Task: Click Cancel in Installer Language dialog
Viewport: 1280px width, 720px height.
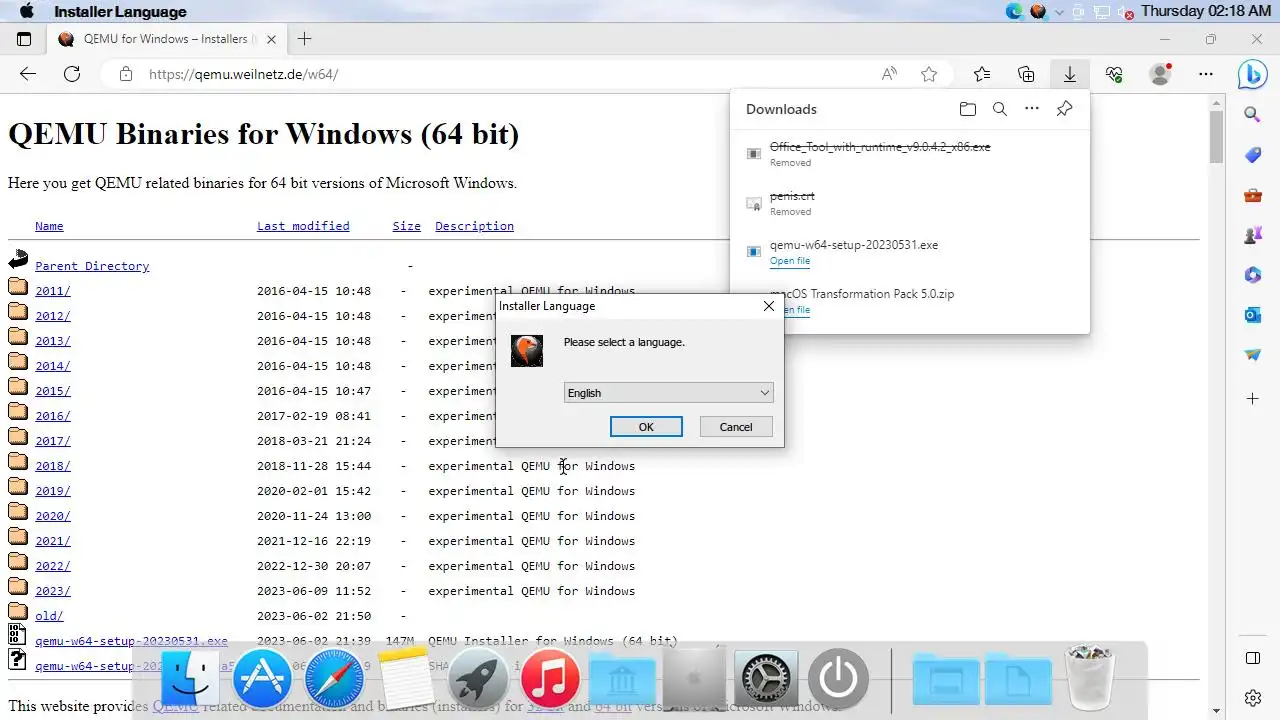Action: click(736, 427)
